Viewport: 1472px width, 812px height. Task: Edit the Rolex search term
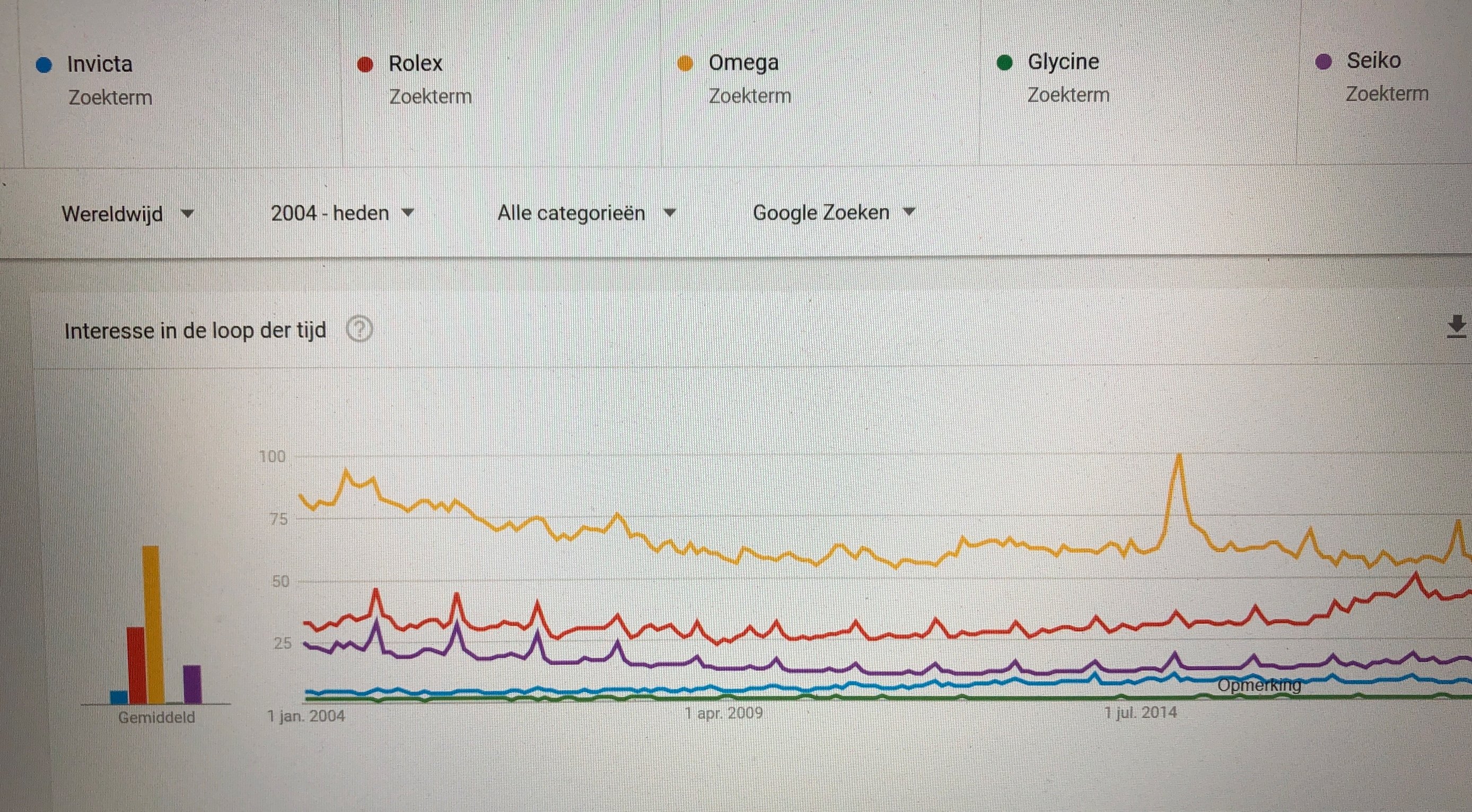point(415,64)
